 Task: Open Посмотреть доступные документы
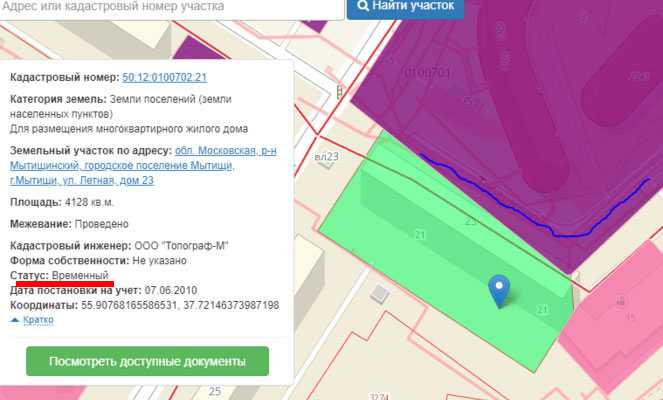point(147,361)
